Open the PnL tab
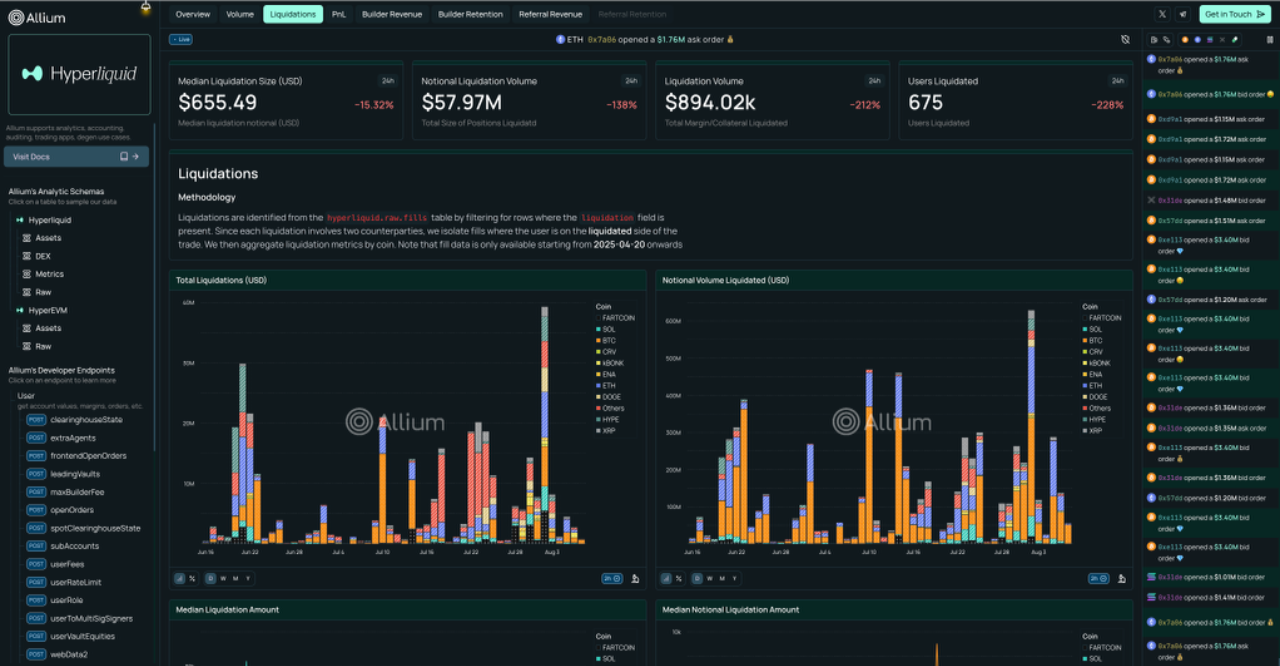The height and width of the screenshot is (666, 1280). coord(339,14)
